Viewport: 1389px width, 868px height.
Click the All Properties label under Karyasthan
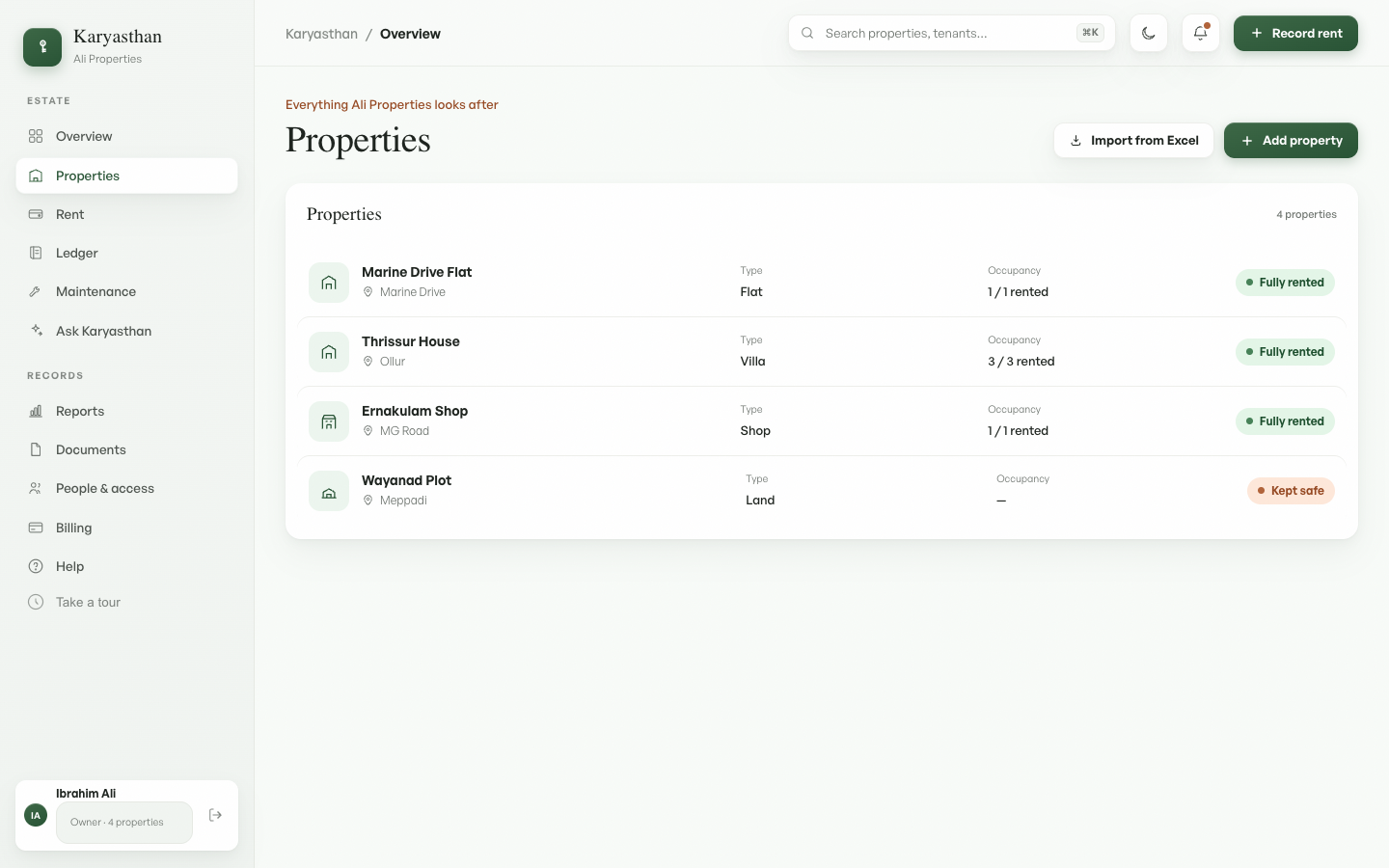click(107, 59)
